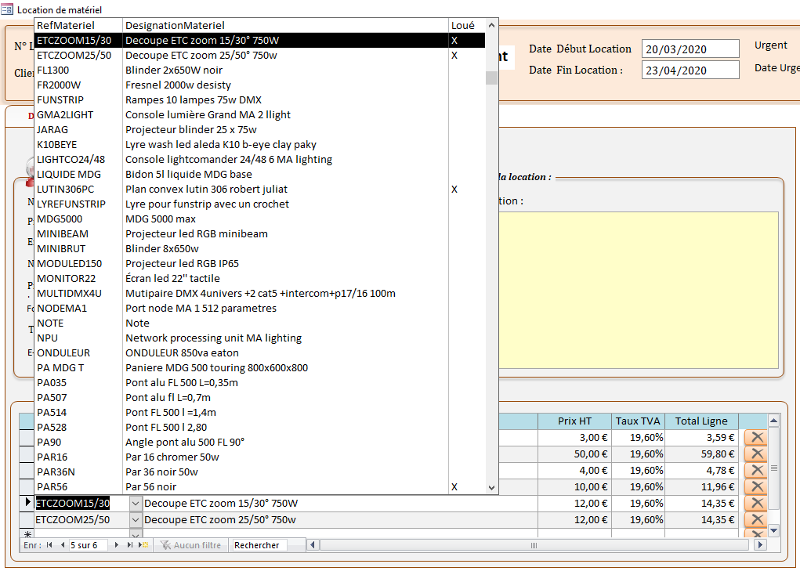
Task: Select LUTIN306PC Plan convex item
Action: pos(260,189)
